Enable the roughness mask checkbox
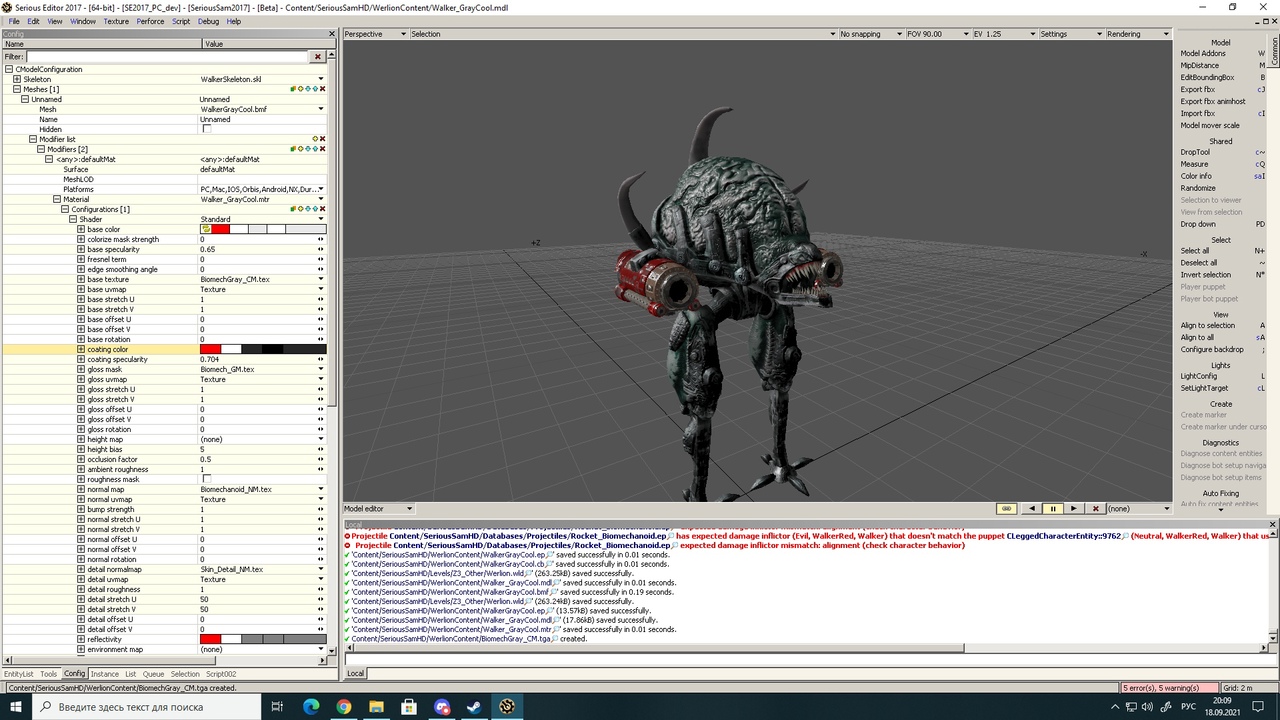 pyautogui.click(x=207, y=479)
